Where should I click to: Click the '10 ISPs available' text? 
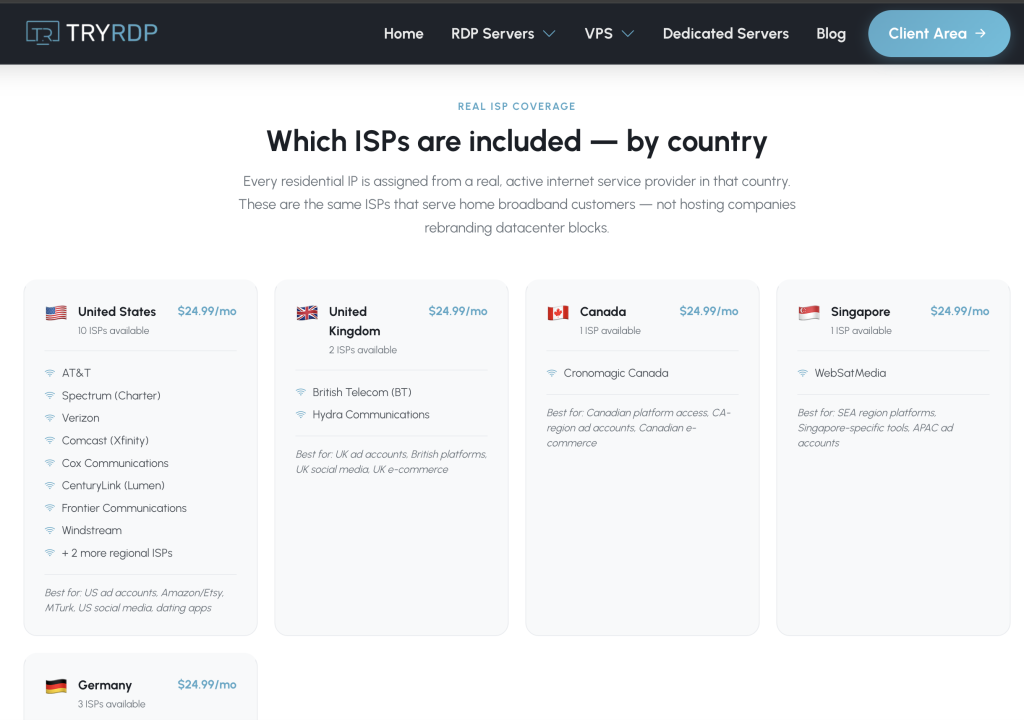click(x=114, y=331)
